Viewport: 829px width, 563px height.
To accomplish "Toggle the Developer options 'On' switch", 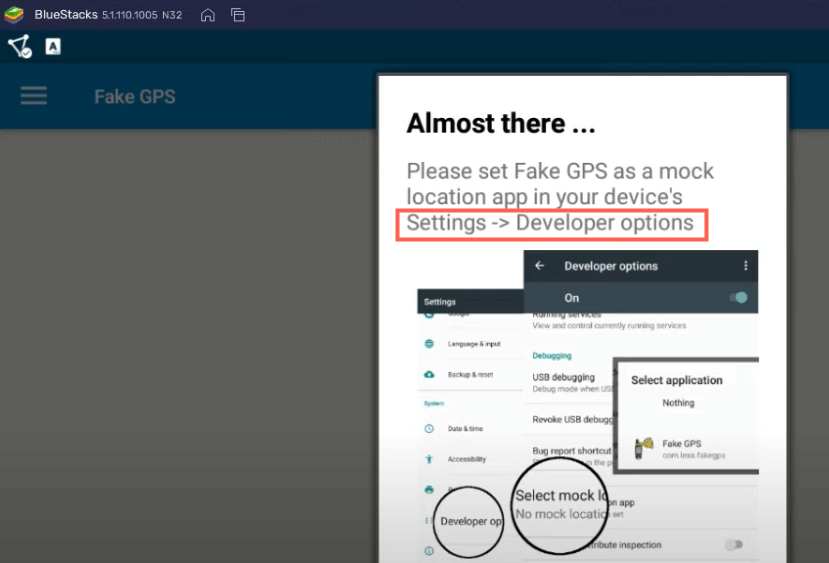I will 738,297.
